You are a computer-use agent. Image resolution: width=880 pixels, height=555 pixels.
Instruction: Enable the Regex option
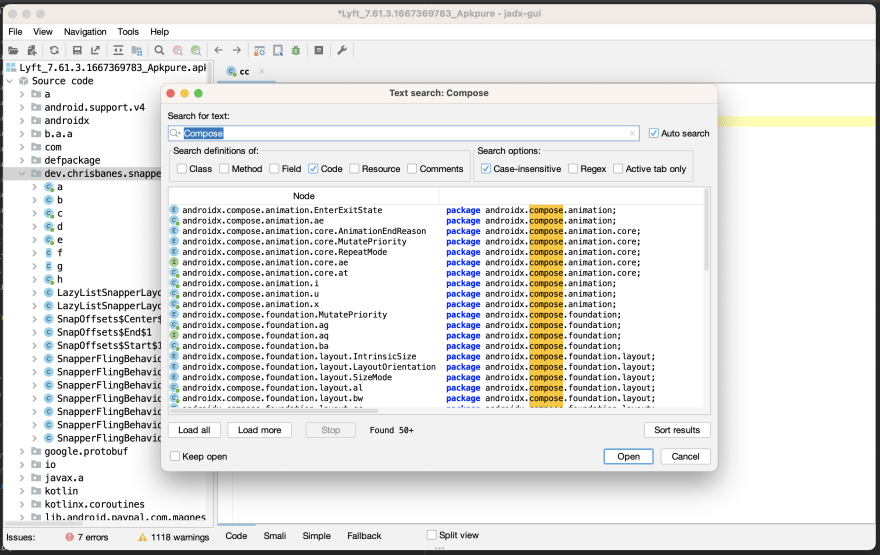pos(573,168)
